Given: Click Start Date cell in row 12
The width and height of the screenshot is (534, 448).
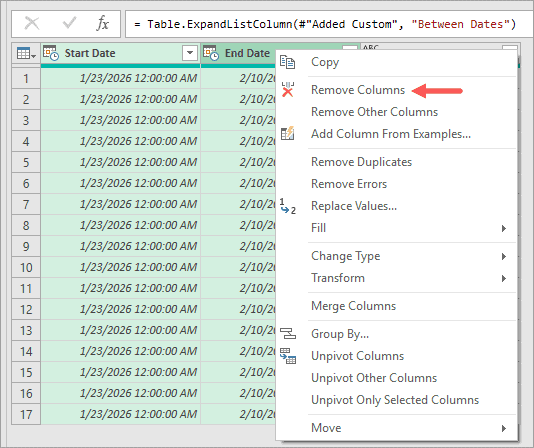Looking at the screenshot, I should coord(121,309).
